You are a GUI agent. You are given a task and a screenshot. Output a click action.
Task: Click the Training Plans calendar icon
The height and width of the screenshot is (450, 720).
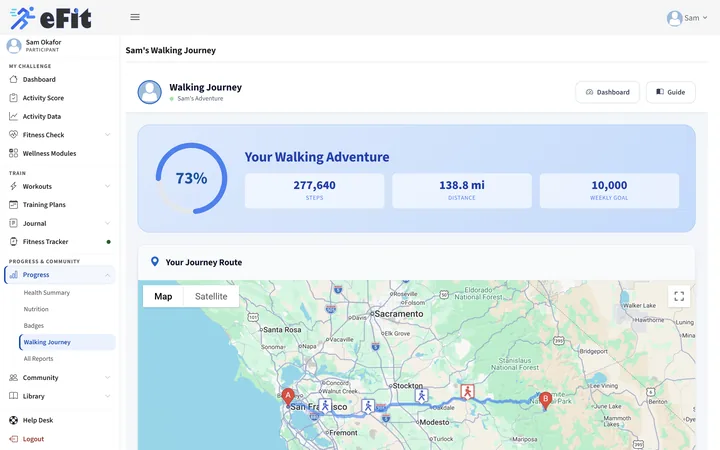pos(13,204)
